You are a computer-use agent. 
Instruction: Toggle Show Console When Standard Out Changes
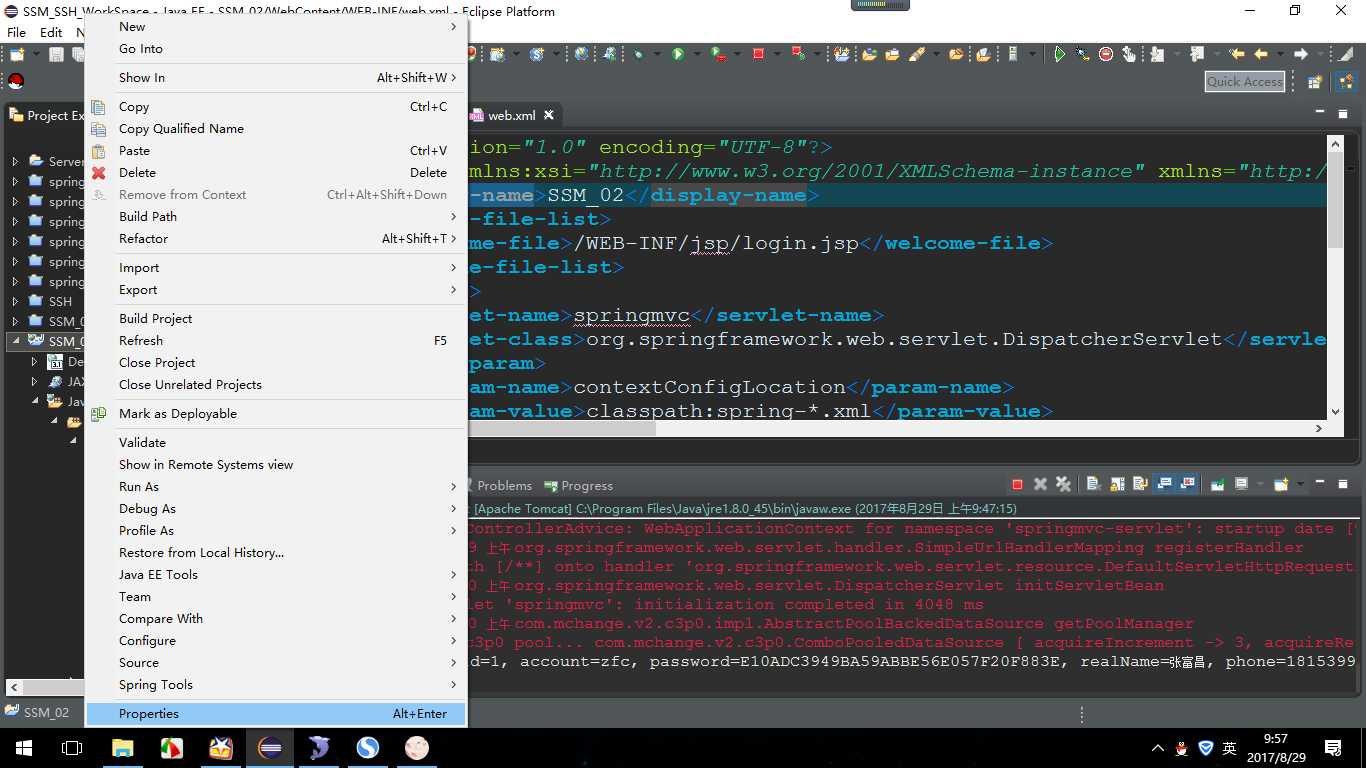pyautogui.click(x=1164, y=485)
